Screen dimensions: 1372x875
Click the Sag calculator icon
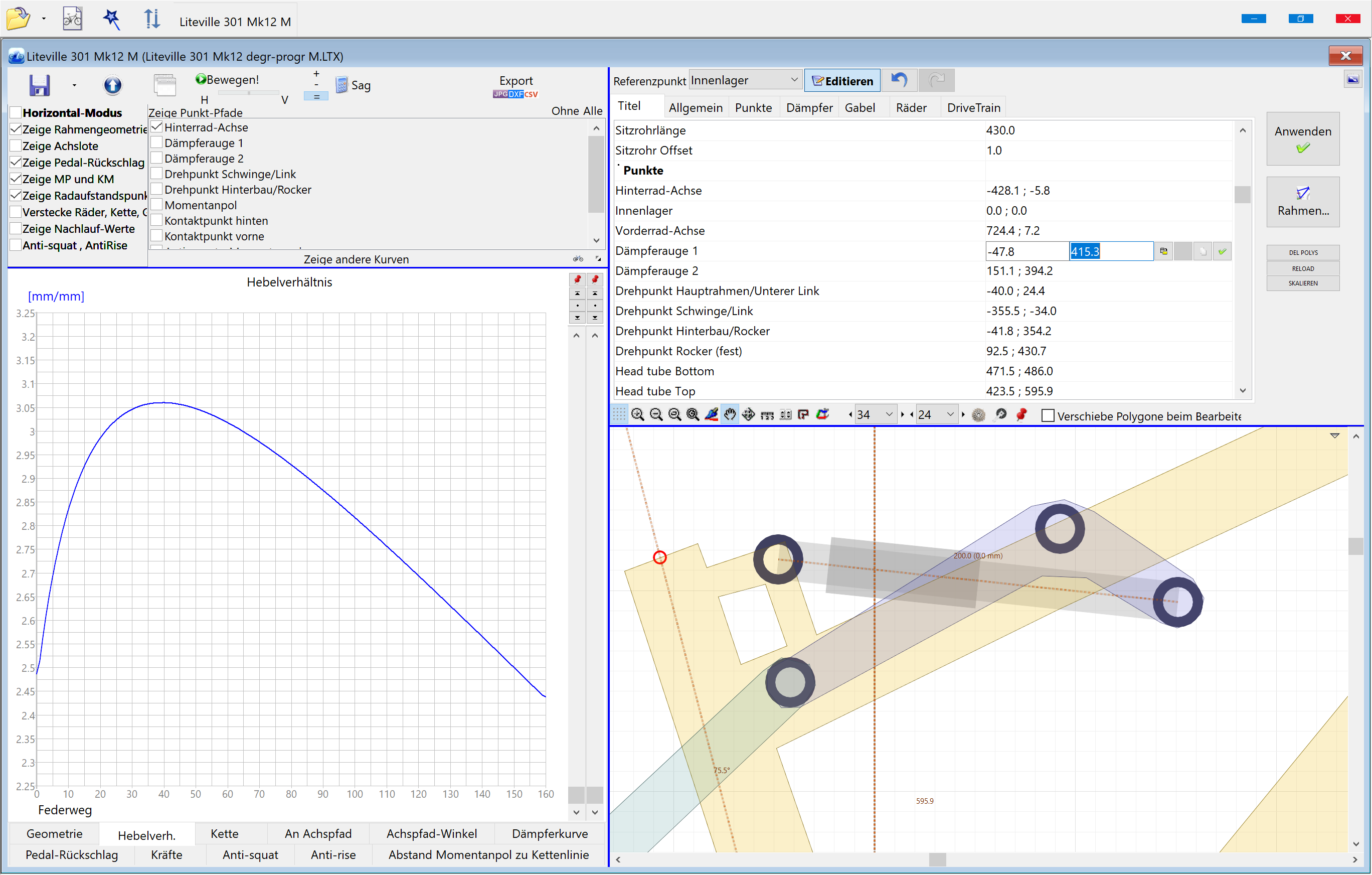coord(341,85)
